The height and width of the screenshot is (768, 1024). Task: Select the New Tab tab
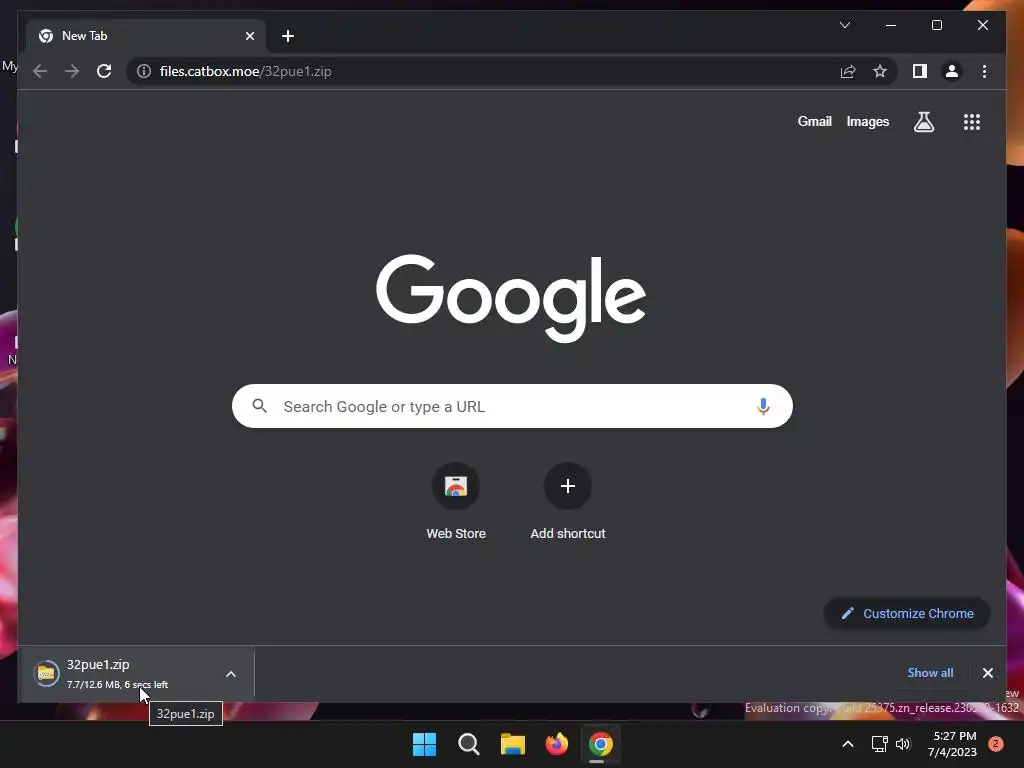pyautogui.click(x=146, y=36)
